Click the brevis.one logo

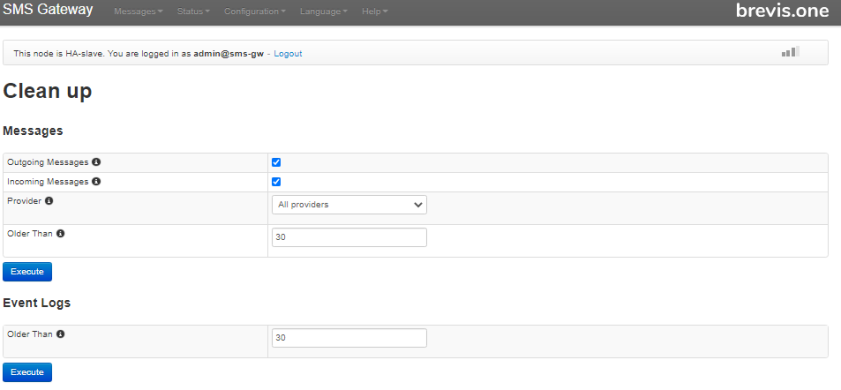pyautogui.click(x=782, y=10)
